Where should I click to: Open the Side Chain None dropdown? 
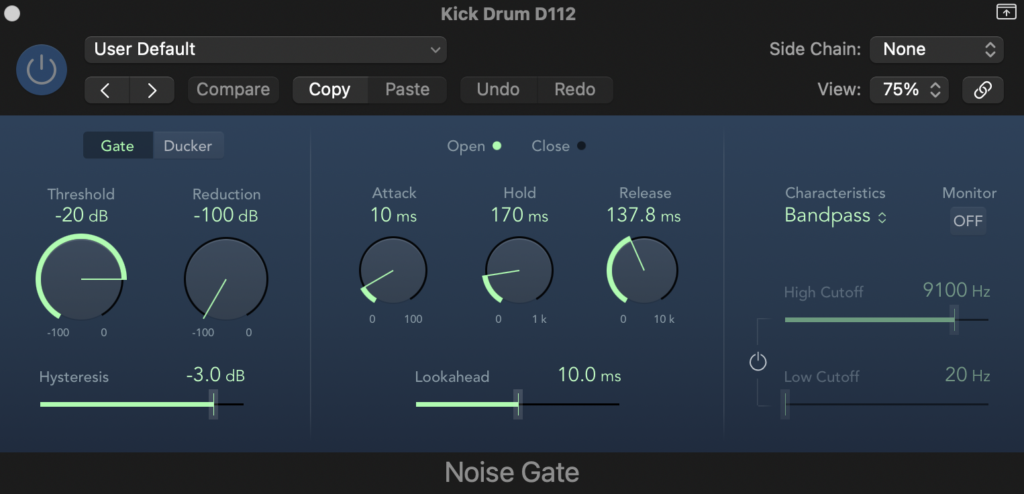(x=936, y=49)
